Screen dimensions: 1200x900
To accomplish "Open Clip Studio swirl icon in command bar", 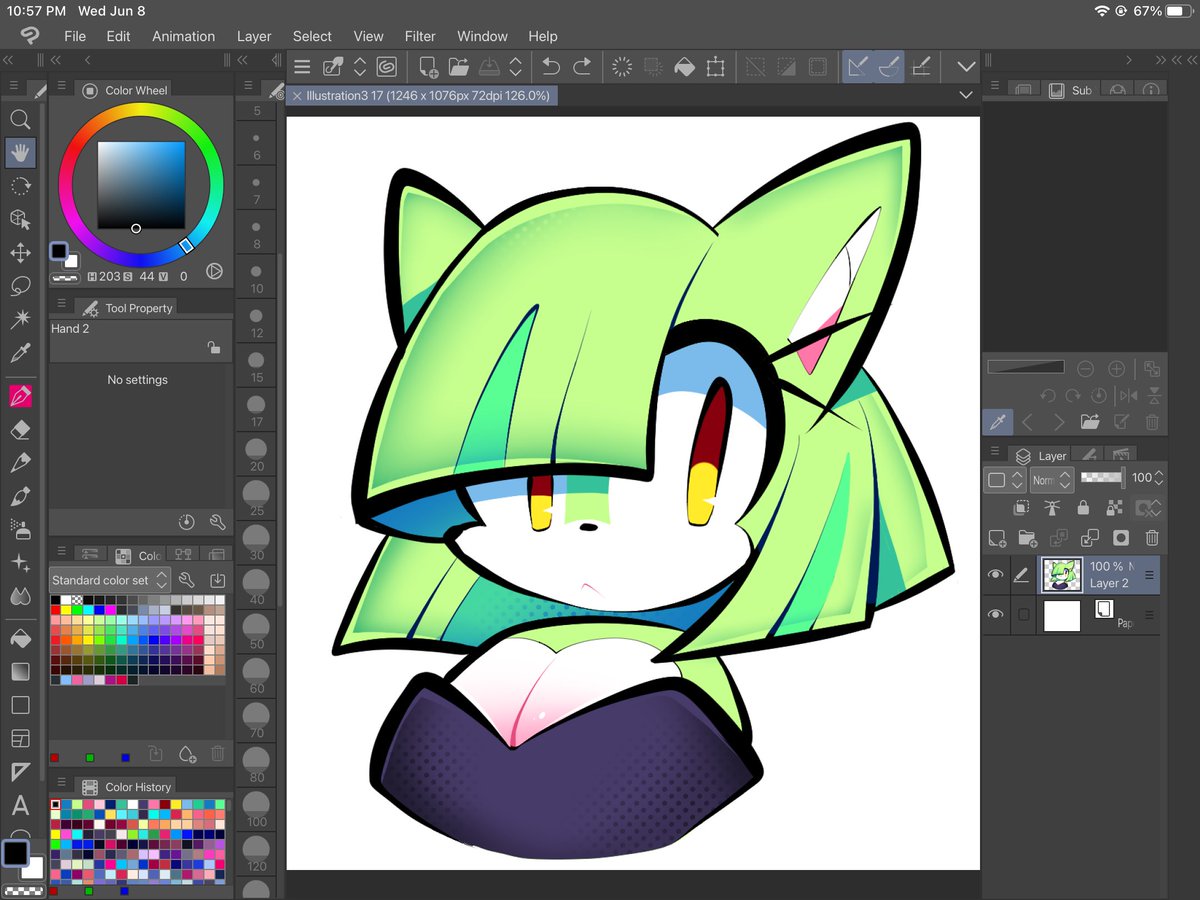I will click(x=387, y=67).
